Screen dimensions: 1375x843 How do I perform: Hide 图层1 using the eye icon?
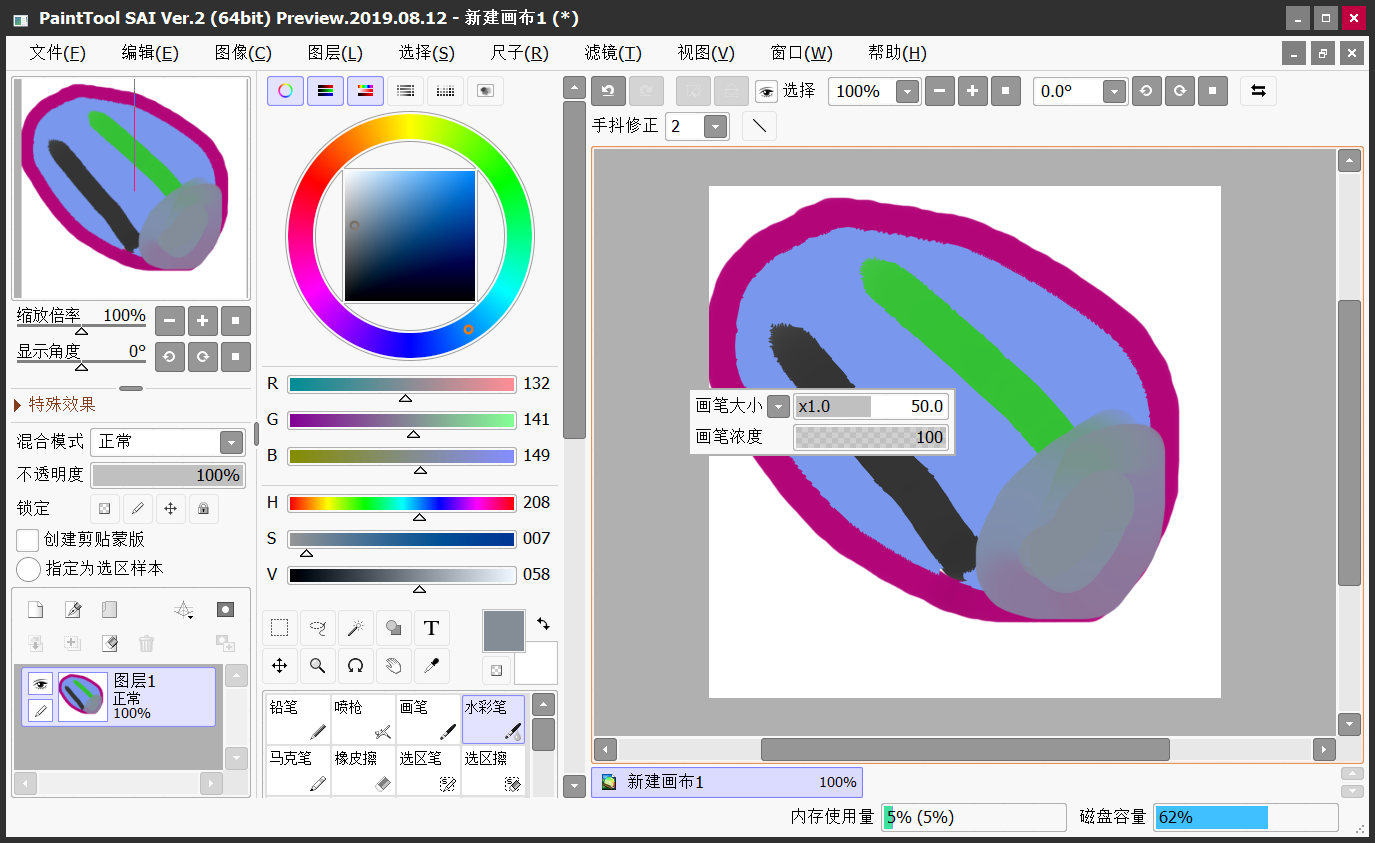pos(40,684)
